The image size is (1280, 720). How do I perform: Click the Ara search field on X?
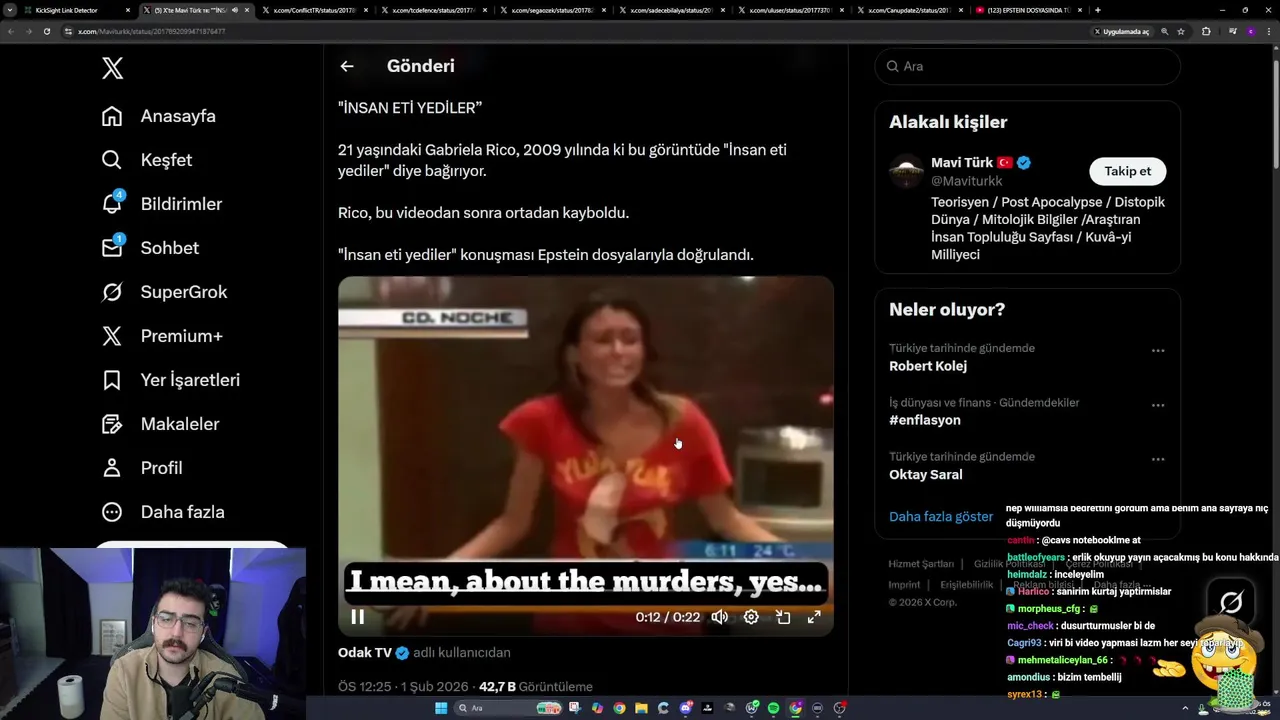(1027, 66)
